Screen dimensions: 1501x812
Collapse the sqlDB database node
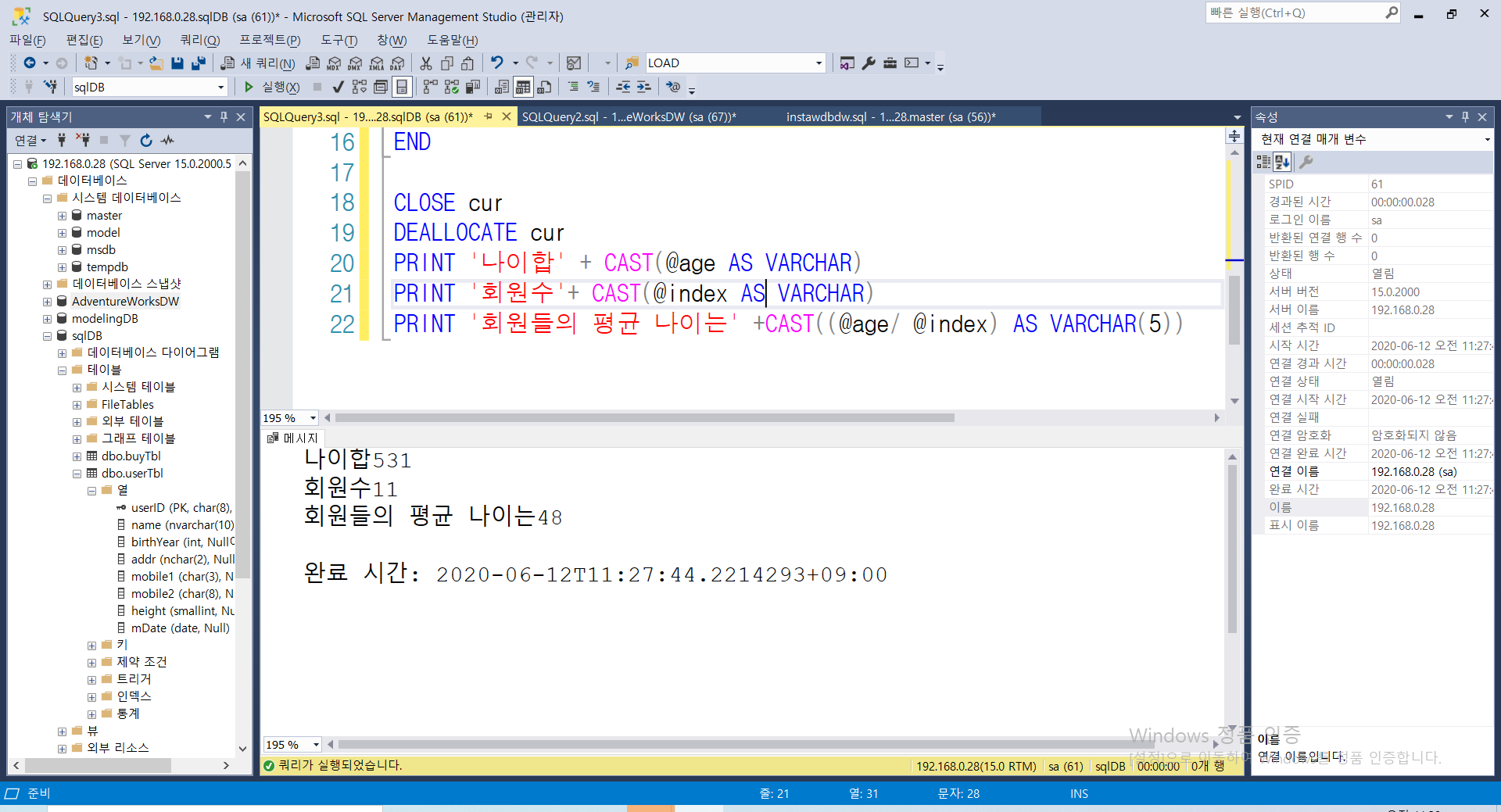(48, 336)
